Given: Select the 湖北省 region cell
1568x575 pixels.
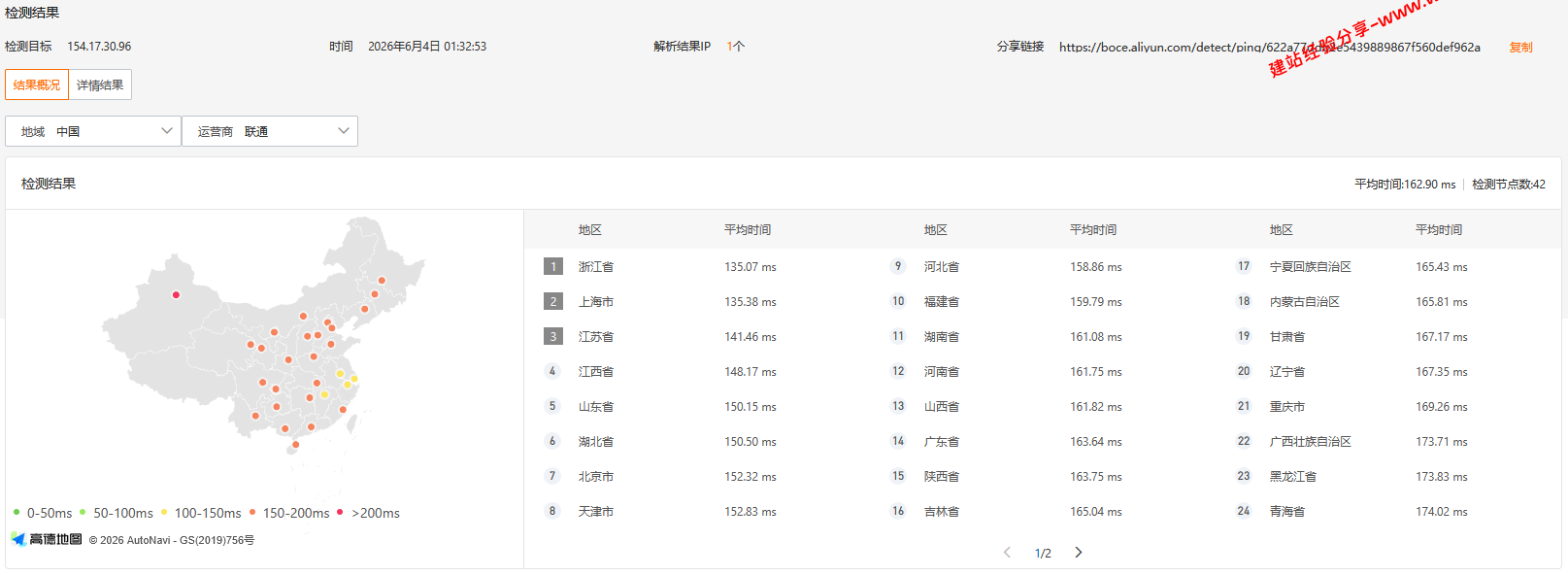Looking at the screenshot, I should [596, 441].
